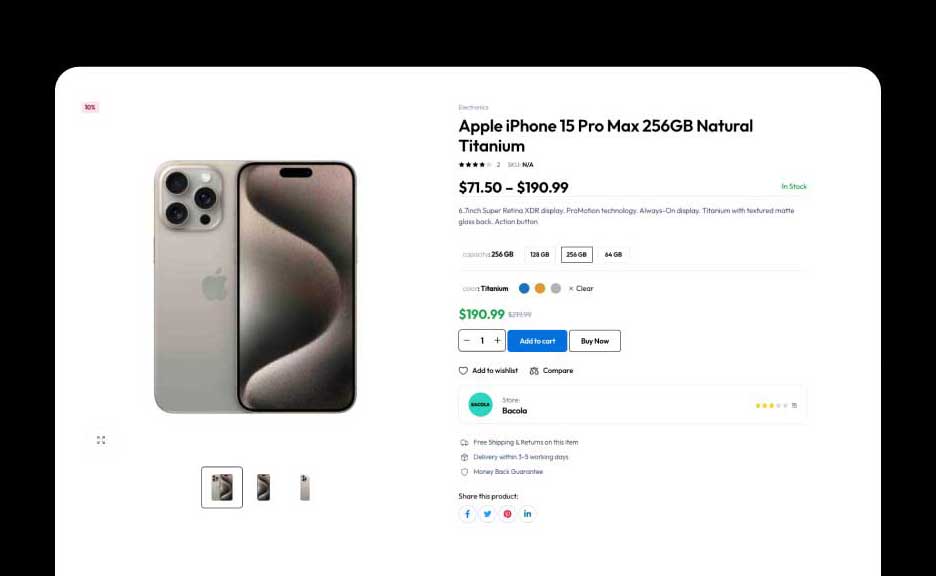Select the second product thumbnail
This screenshot has width=936, height=576.
tap(263, 487)
